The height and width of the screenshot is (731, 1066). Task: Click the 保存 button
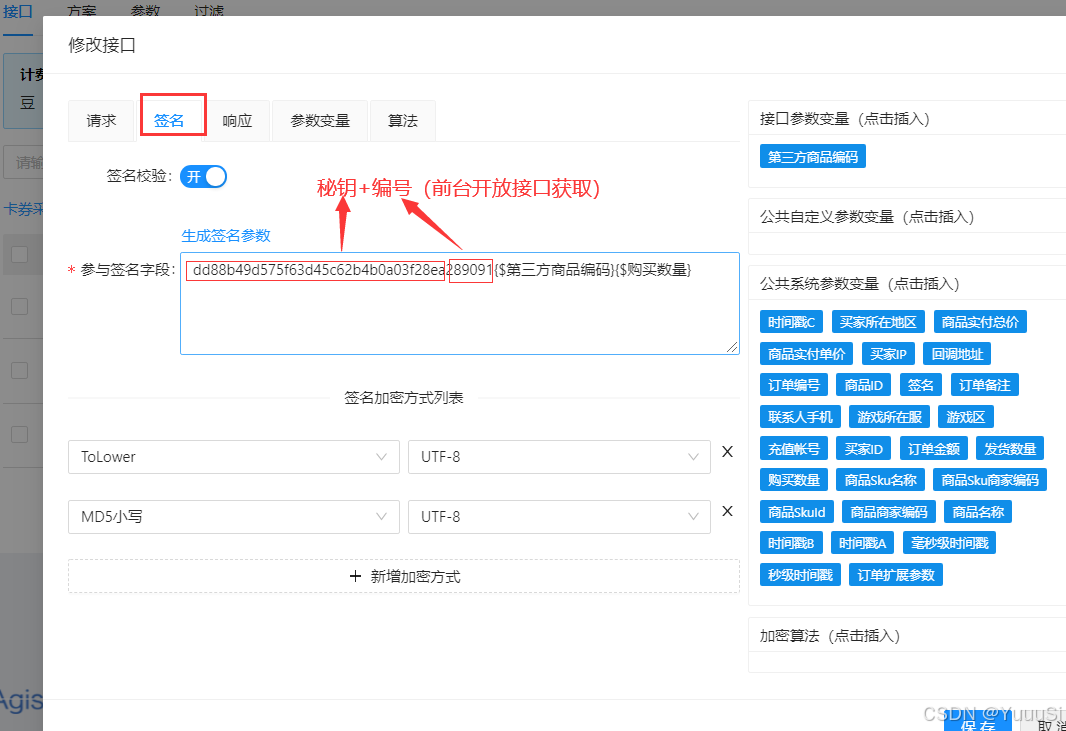(x=977, y=722)
